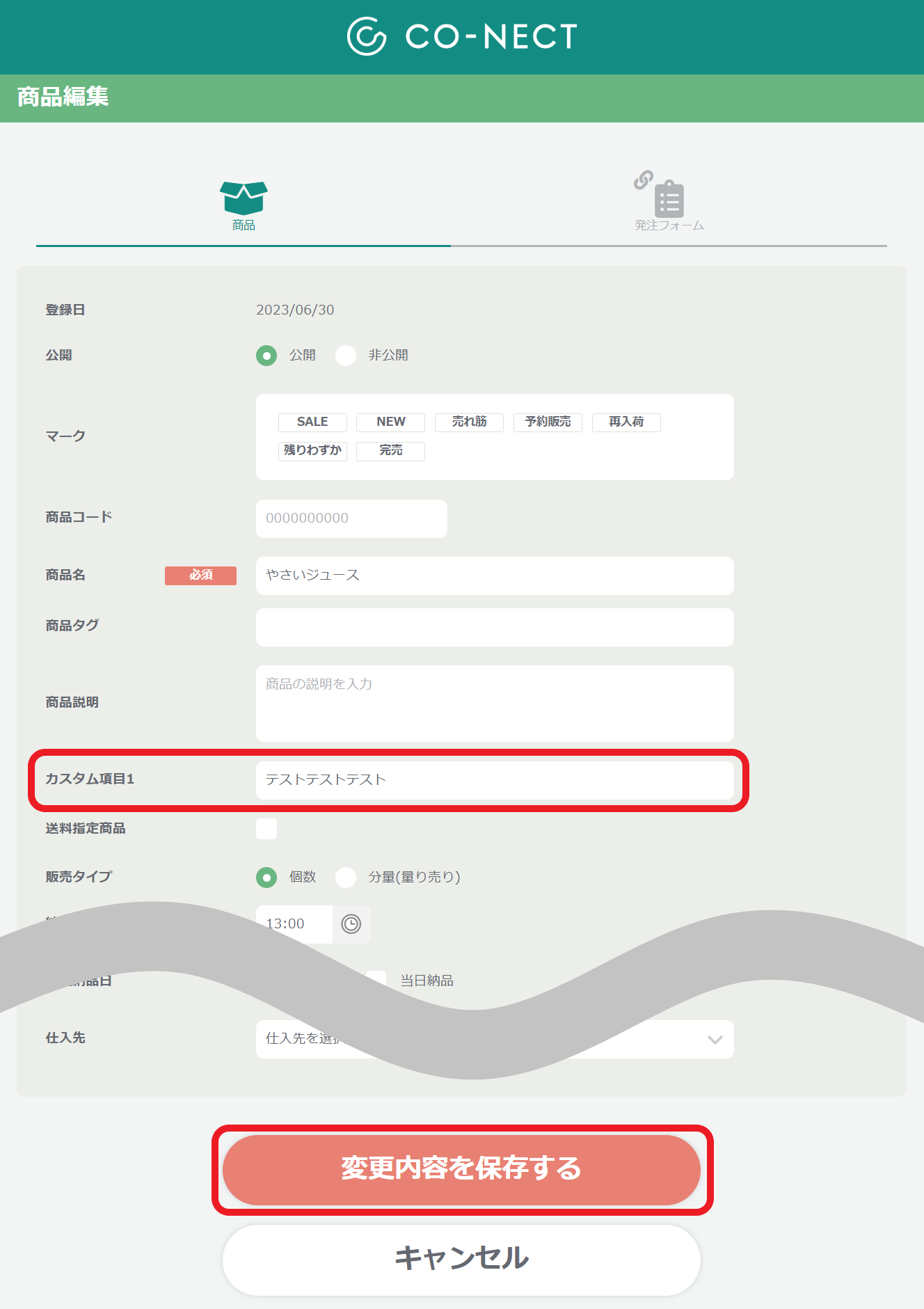Check the 送料指定商品 checkbox
Screen dimensions: 924x1309
[x=266, y=829]
